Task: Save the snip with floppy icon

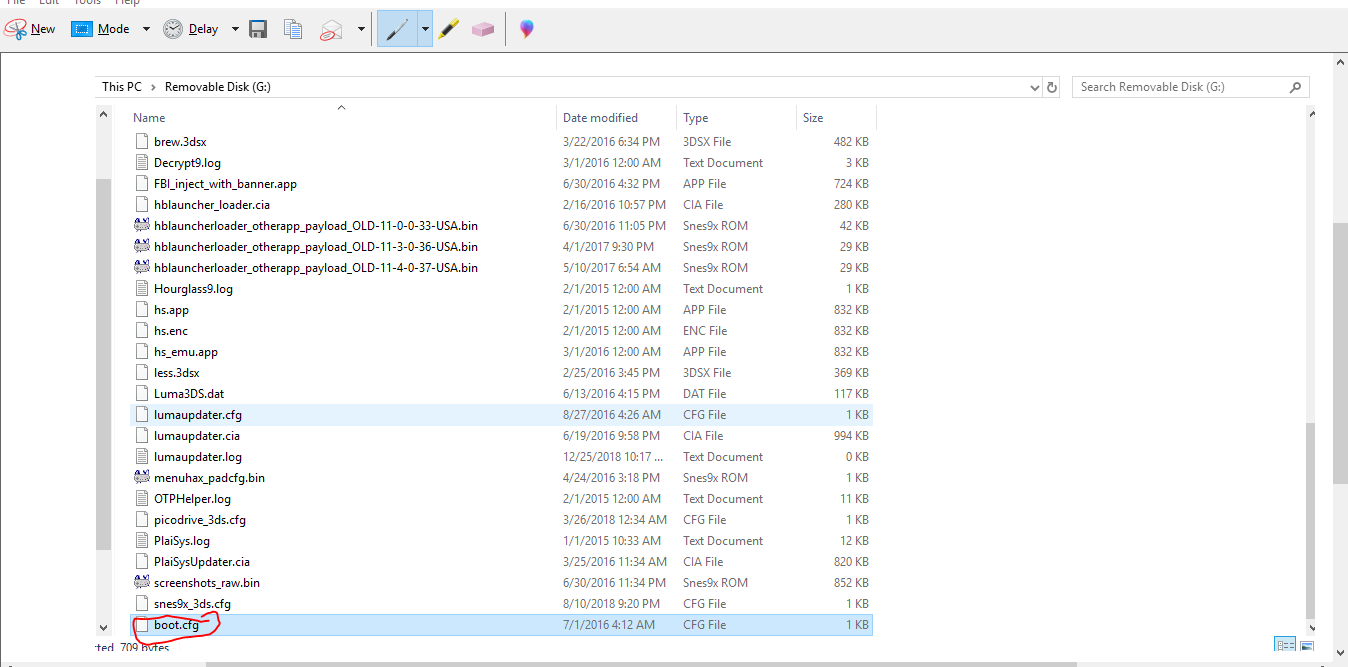Action: point(258,29)
